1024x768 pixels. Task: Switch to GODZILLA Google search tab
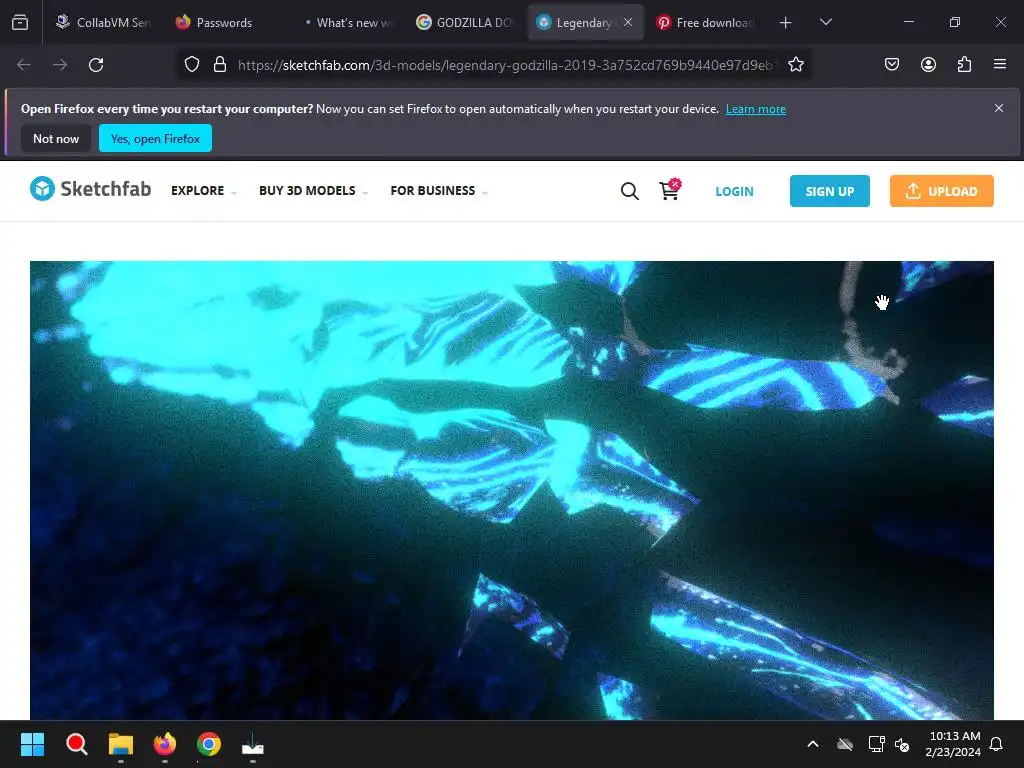pyautogui.click(x=465, y=23)
